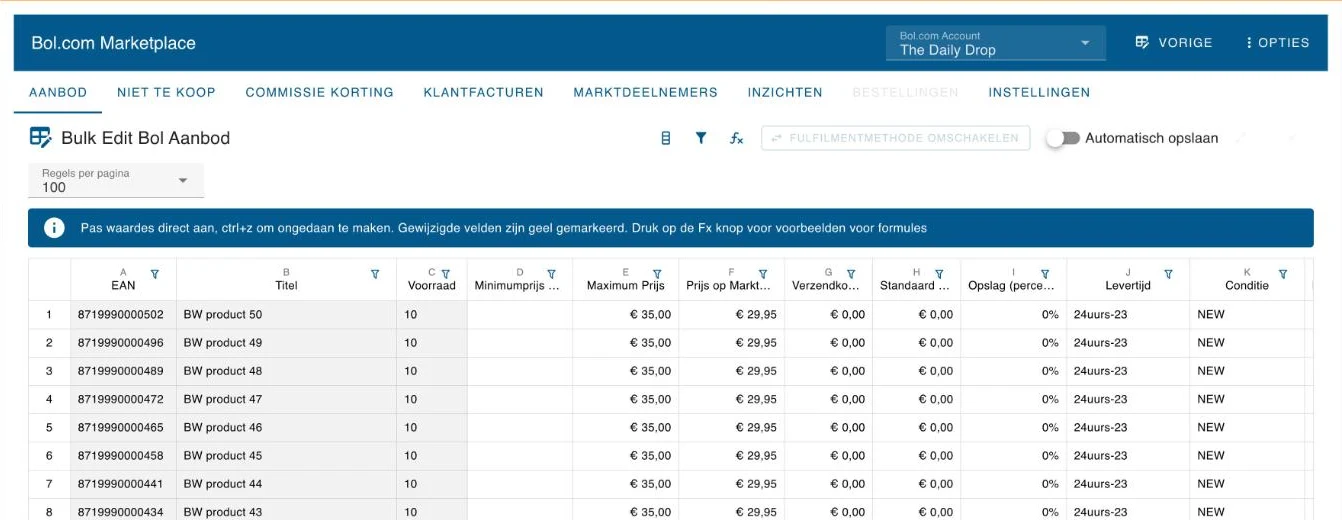1342x520 pixels.
Task: Go to the KLANTFACTUREN tab
Action: click(x=484, y=92)
